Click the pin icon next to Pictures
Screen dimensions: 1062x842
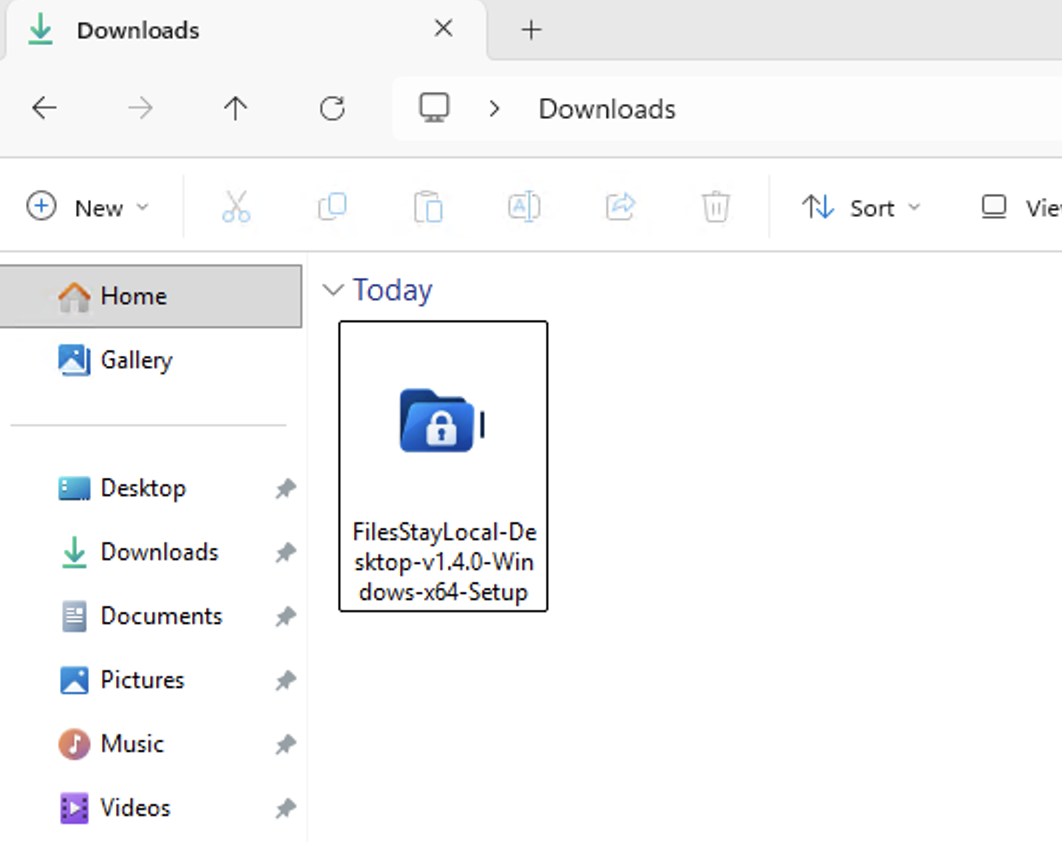[x=286, y=680]
